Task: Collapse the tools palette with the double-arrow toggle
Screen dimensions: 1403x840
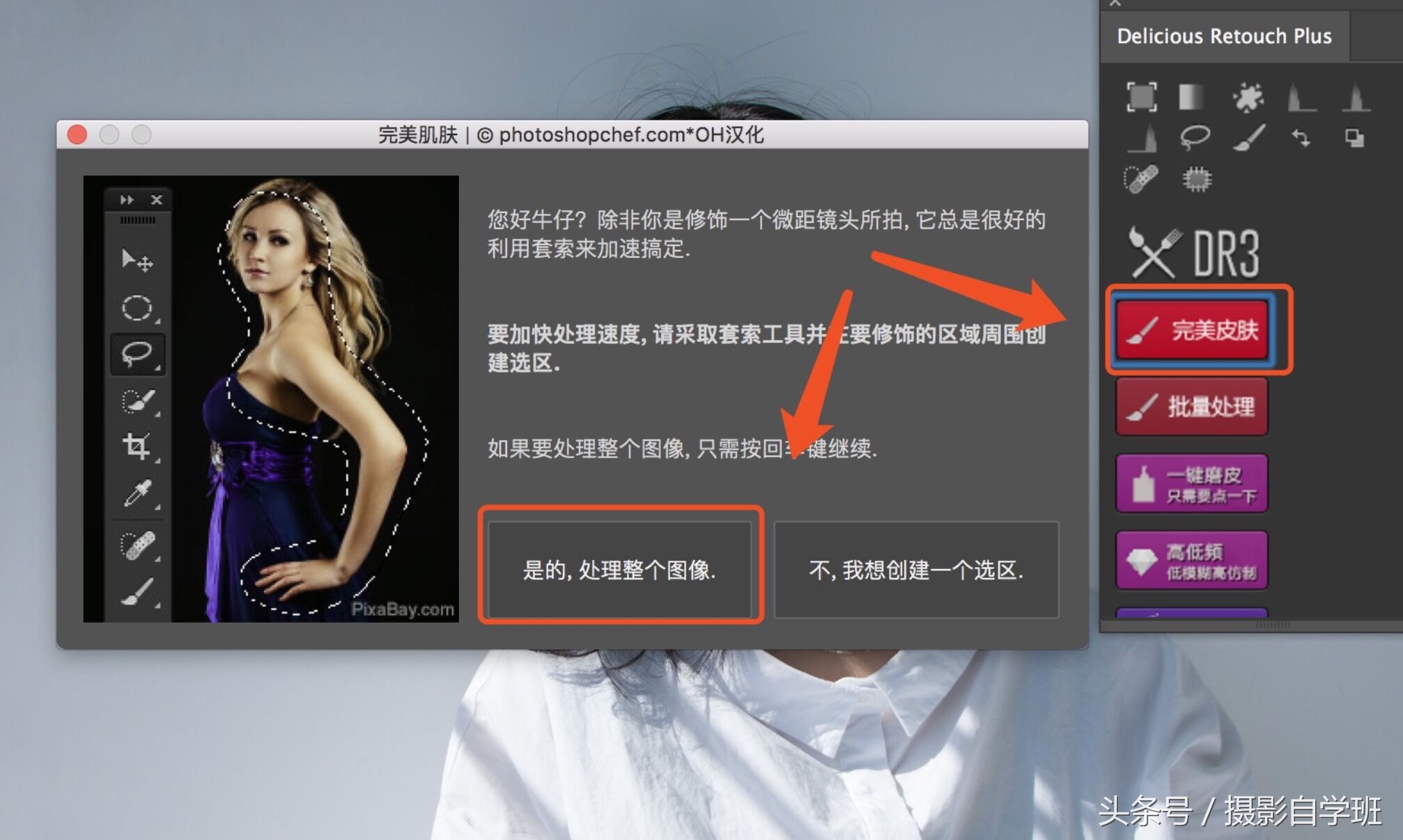Action: click(x=128, y=199)
